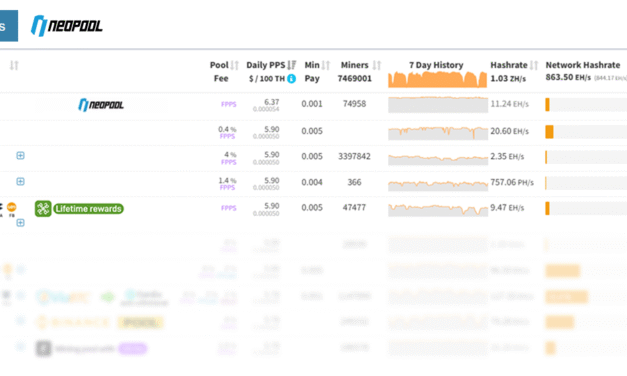The width and height of the screenshot is (627, 376).
Task: Click the 11.24 EH/s hashrate value
Action: 509,104
